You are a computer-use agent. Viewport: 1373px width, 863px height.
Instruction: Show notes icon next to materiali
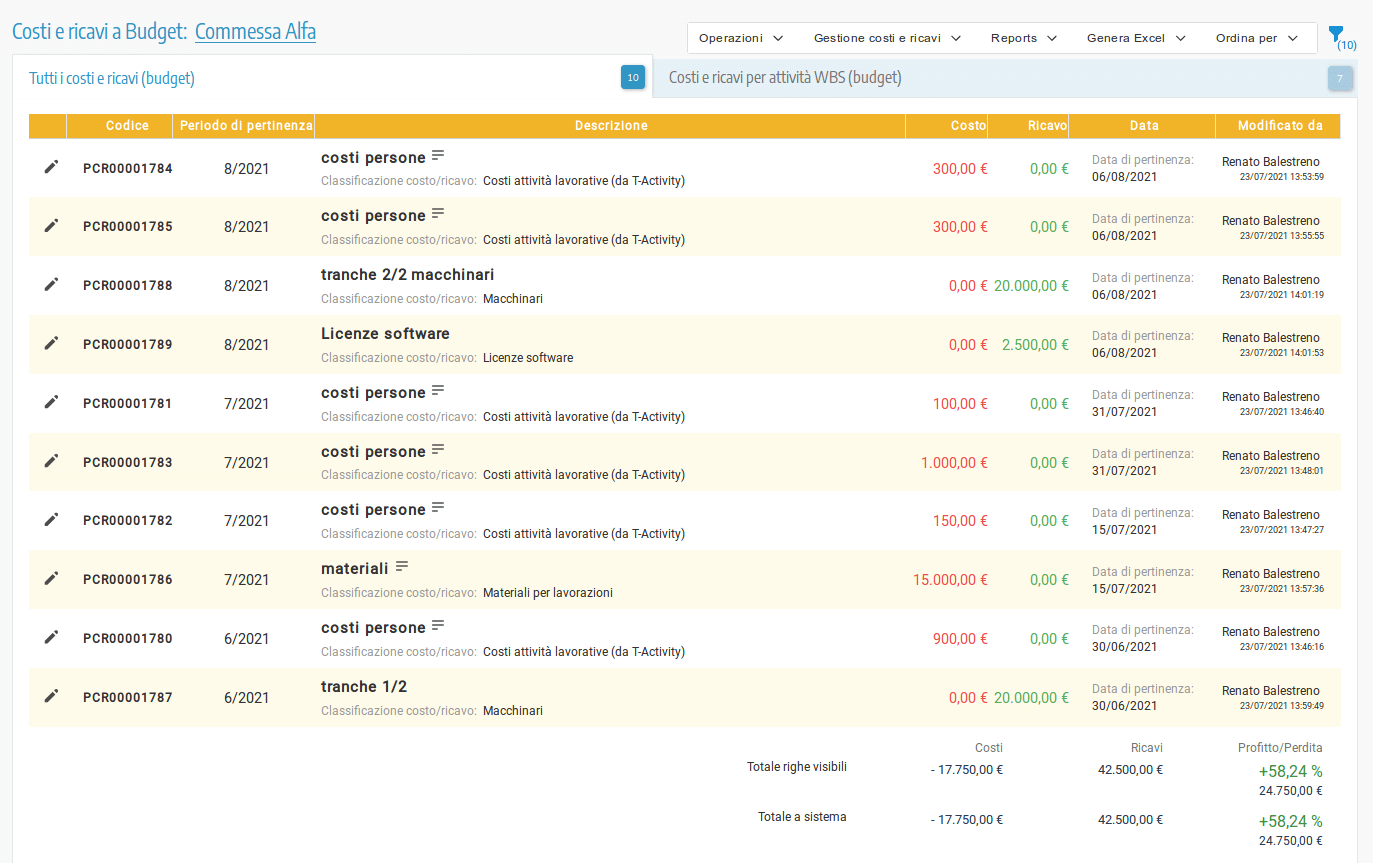pyautogui.click(x=402, y=567)
